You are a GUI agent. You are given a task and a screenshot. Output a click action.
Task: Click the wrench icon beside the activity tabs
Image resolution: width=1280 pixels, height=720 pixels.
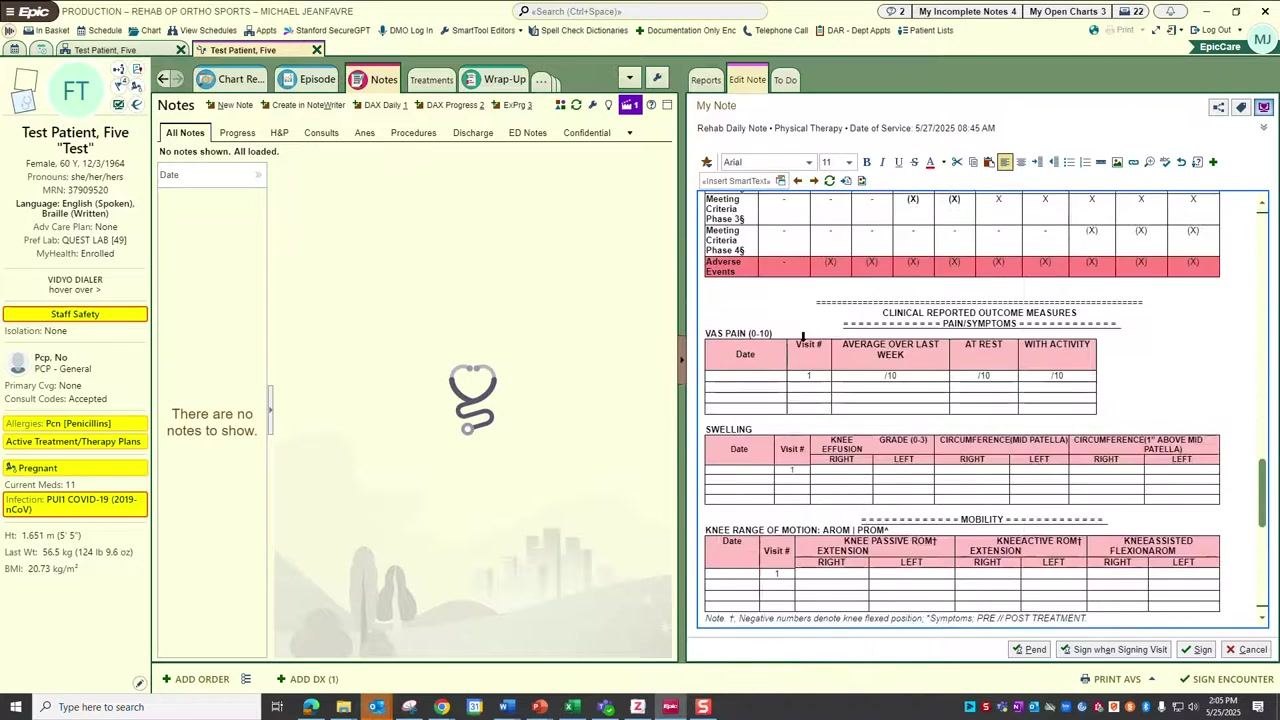[657, 78]
